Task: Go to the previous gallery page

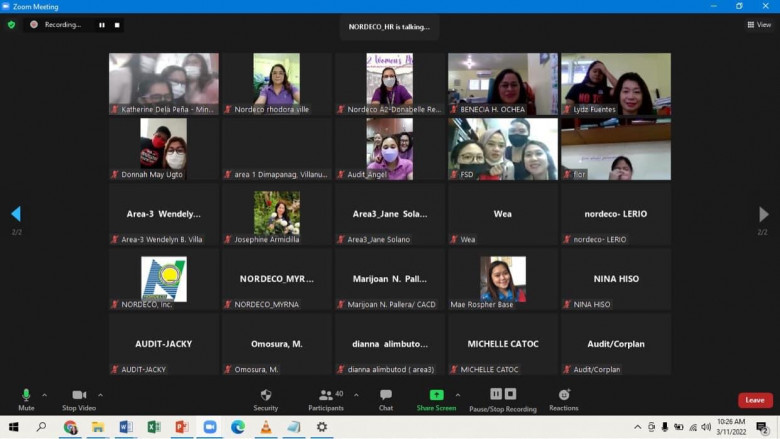Action: (x=15, y=214)
